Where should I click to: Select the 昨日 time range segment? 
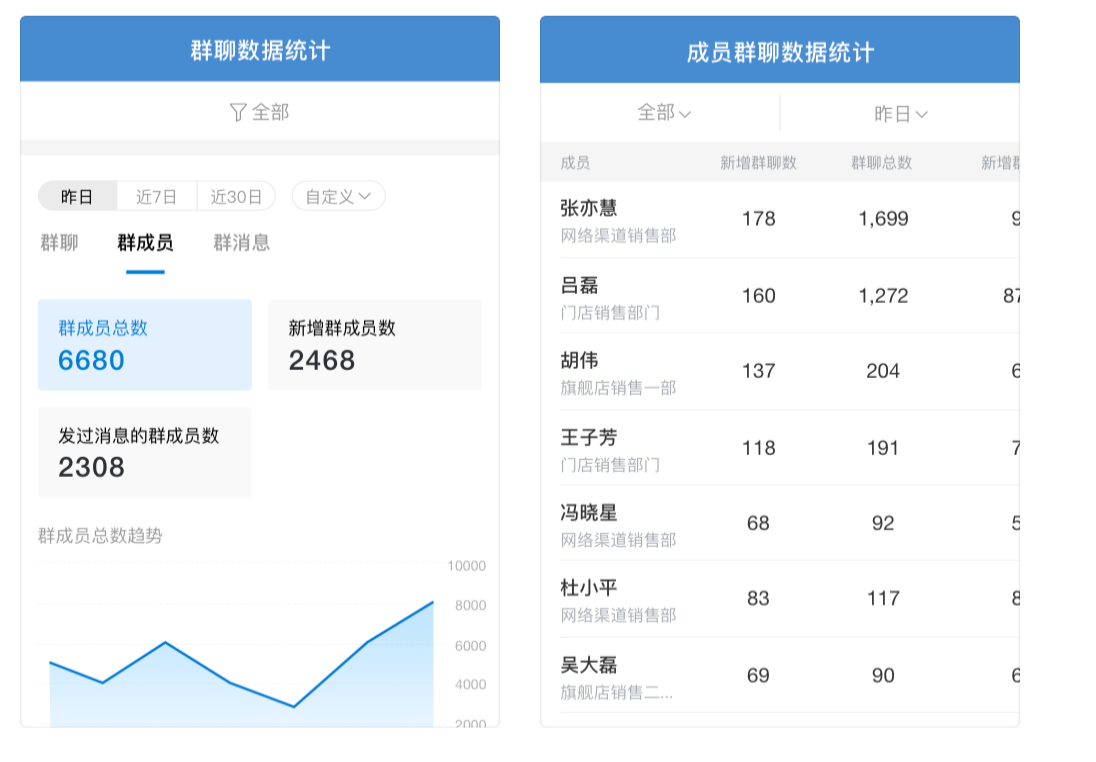(x=78, y=196)
